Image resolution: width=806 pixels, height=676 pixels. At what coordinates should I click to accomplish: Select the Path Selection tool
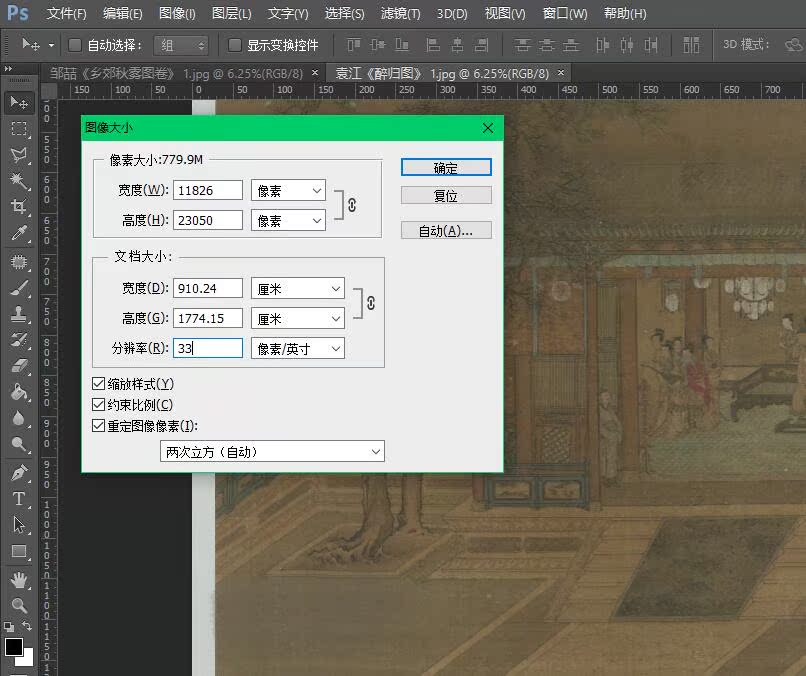click(x=19, y=525)
